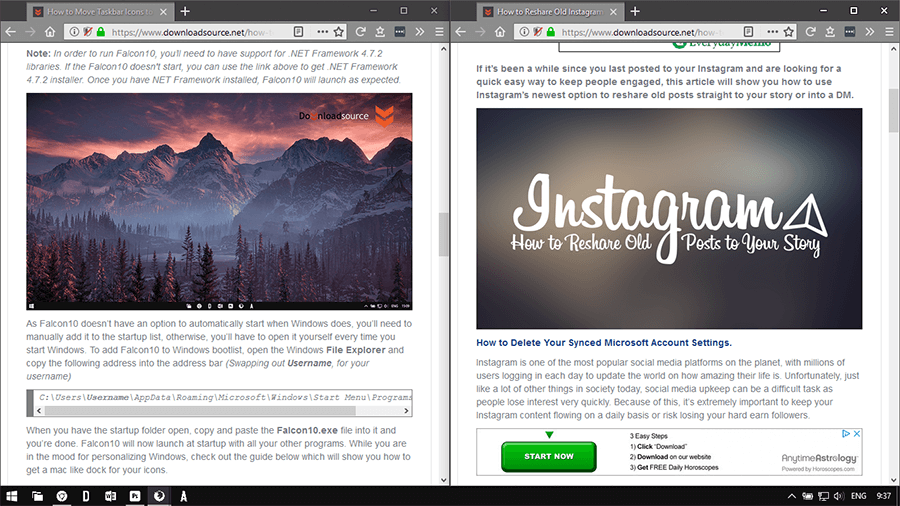Reload the page in right Firefox window

coord(810,32)
